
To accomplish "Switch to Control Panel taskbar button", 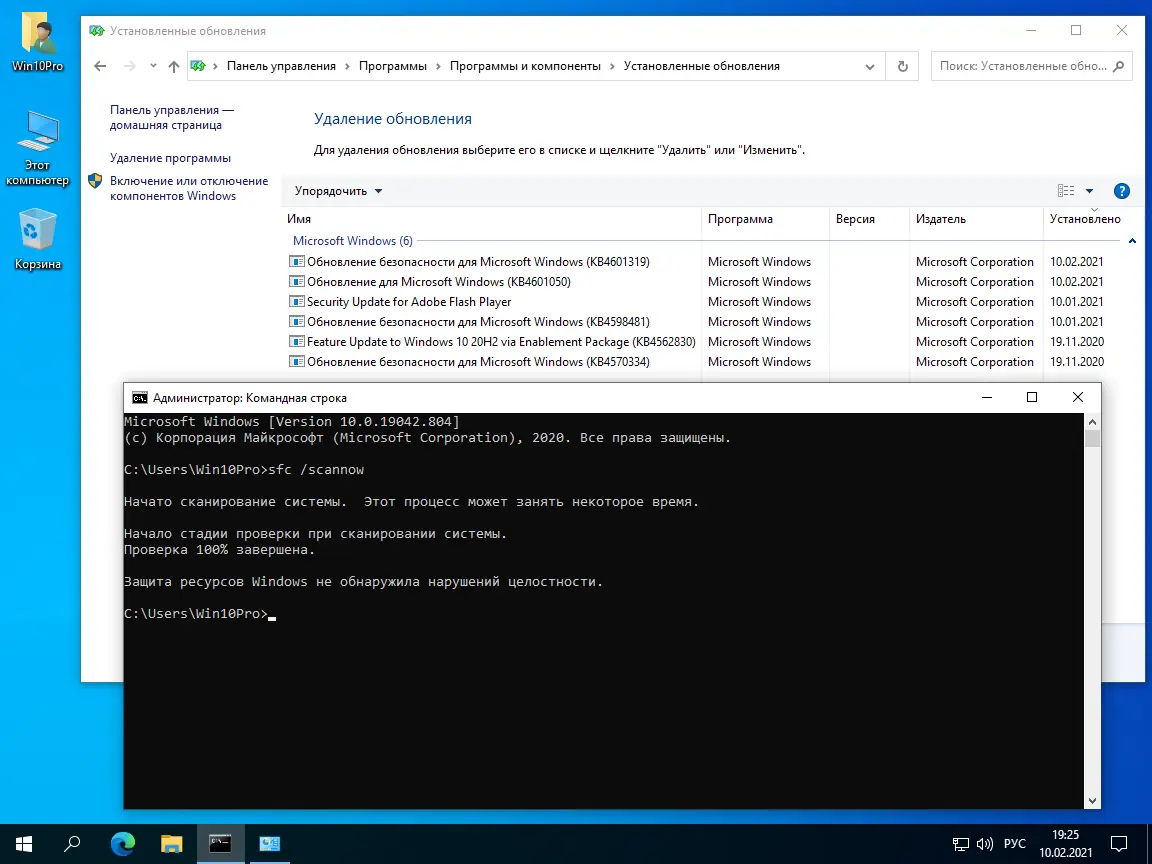I will click(269, 843).
